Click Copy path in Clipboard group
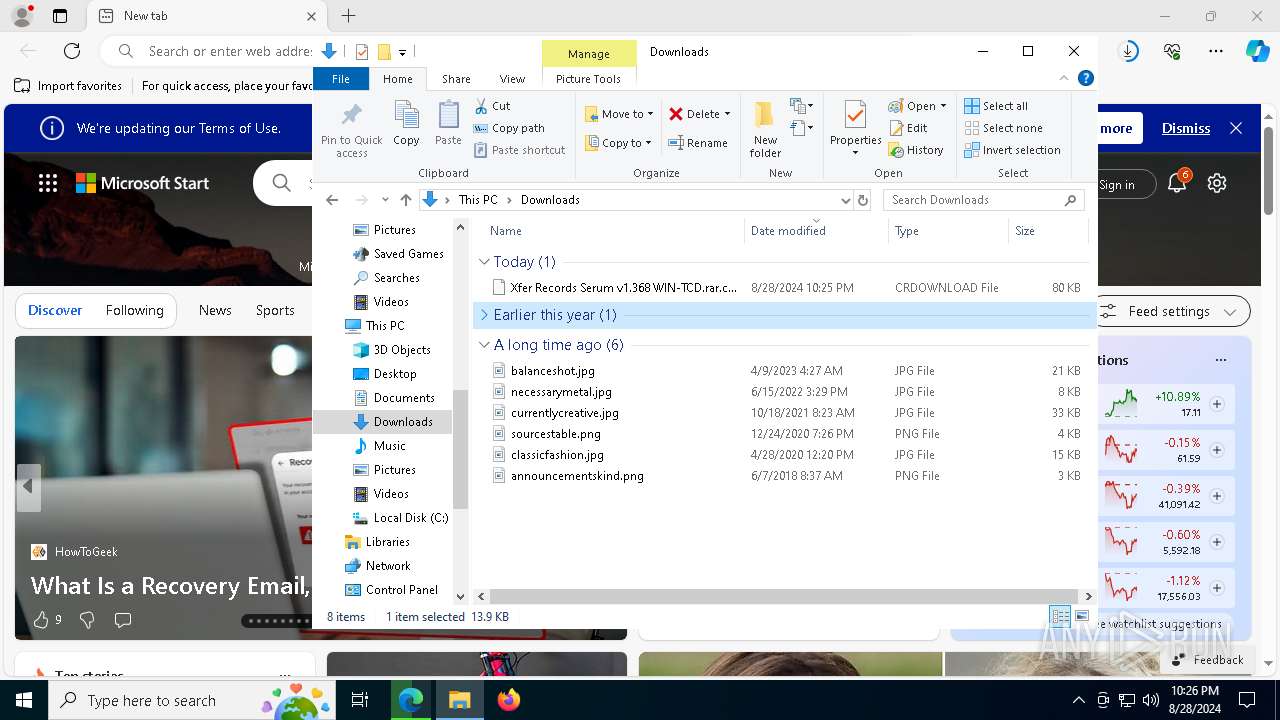Viewport: 1280px width, 720px height. point(509,128)
